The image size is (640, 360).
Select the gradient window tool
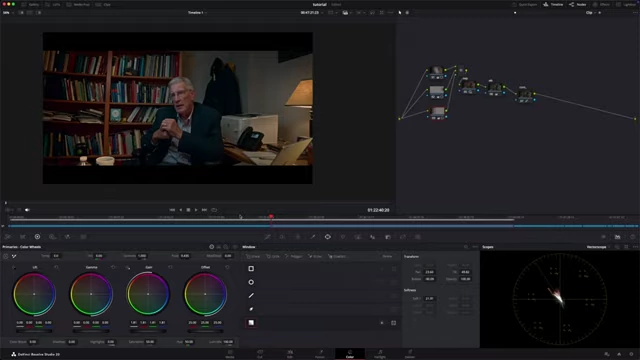pos(251,322)
